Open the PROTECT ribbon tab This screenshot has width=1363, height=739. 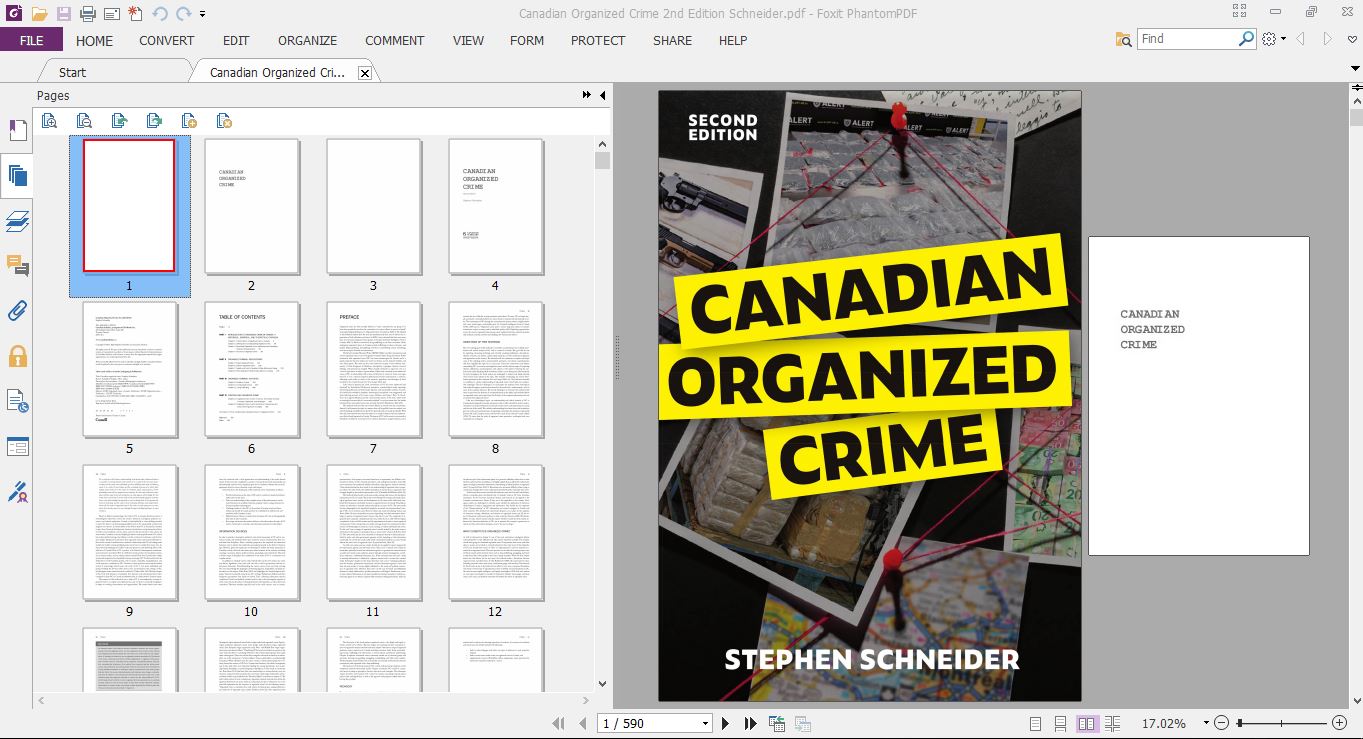point(598,40)
